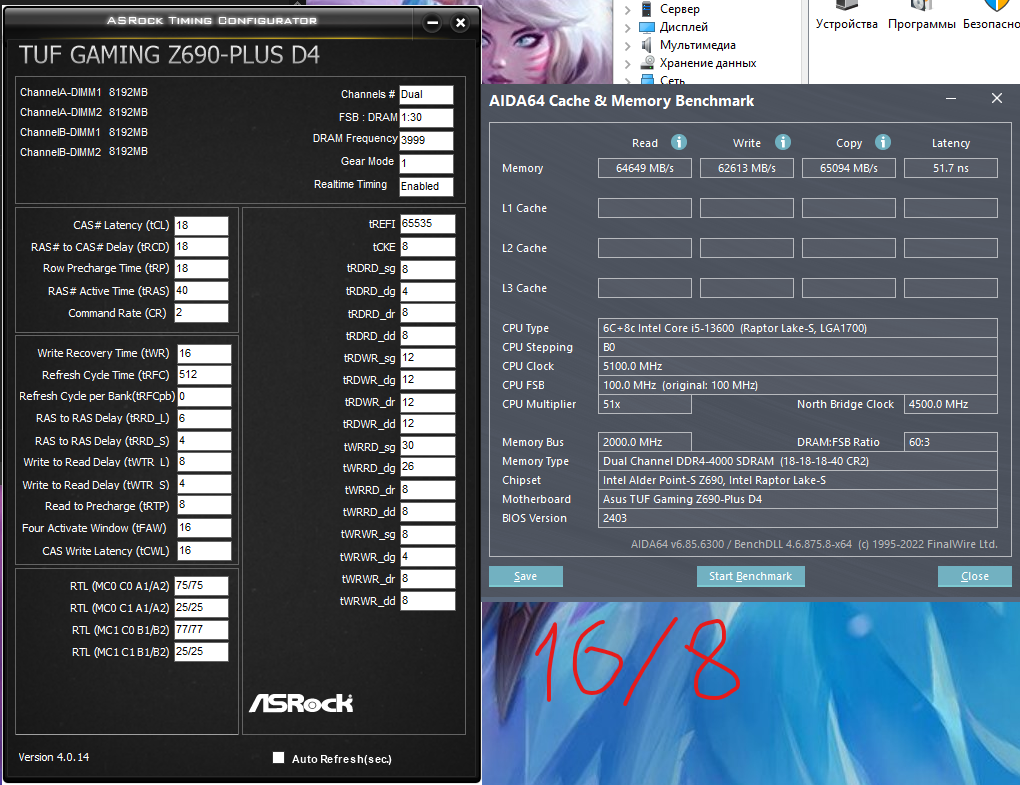Image resolution: width=1020 pixels, height=785 pixels.
Task: Close the ASRock Timing Configurator window
Action: (x=461, y=23)
